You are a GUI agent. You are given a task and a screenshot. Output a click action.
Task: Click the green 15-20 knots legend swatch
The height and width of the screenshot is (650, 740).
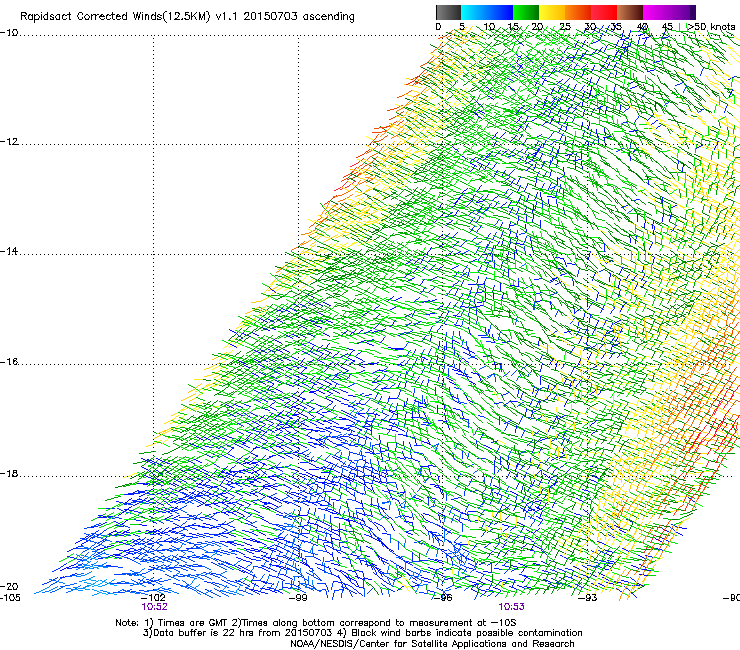(x=526, y=12)
